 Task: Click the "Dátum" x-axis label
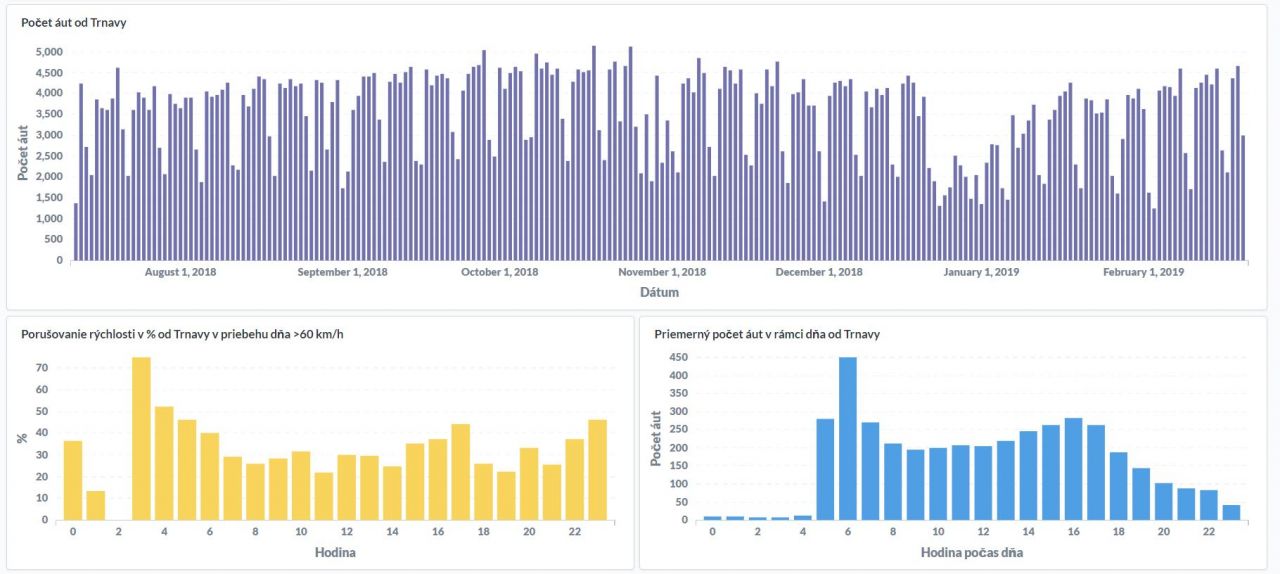pos(659,293)
